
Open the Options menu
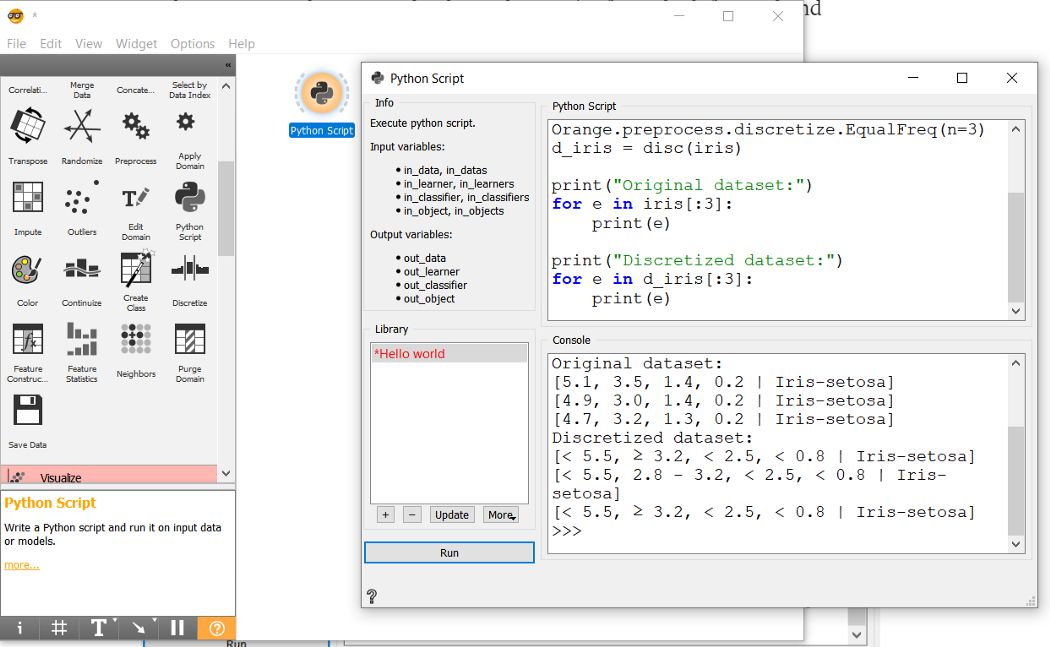tap(192, 43)
